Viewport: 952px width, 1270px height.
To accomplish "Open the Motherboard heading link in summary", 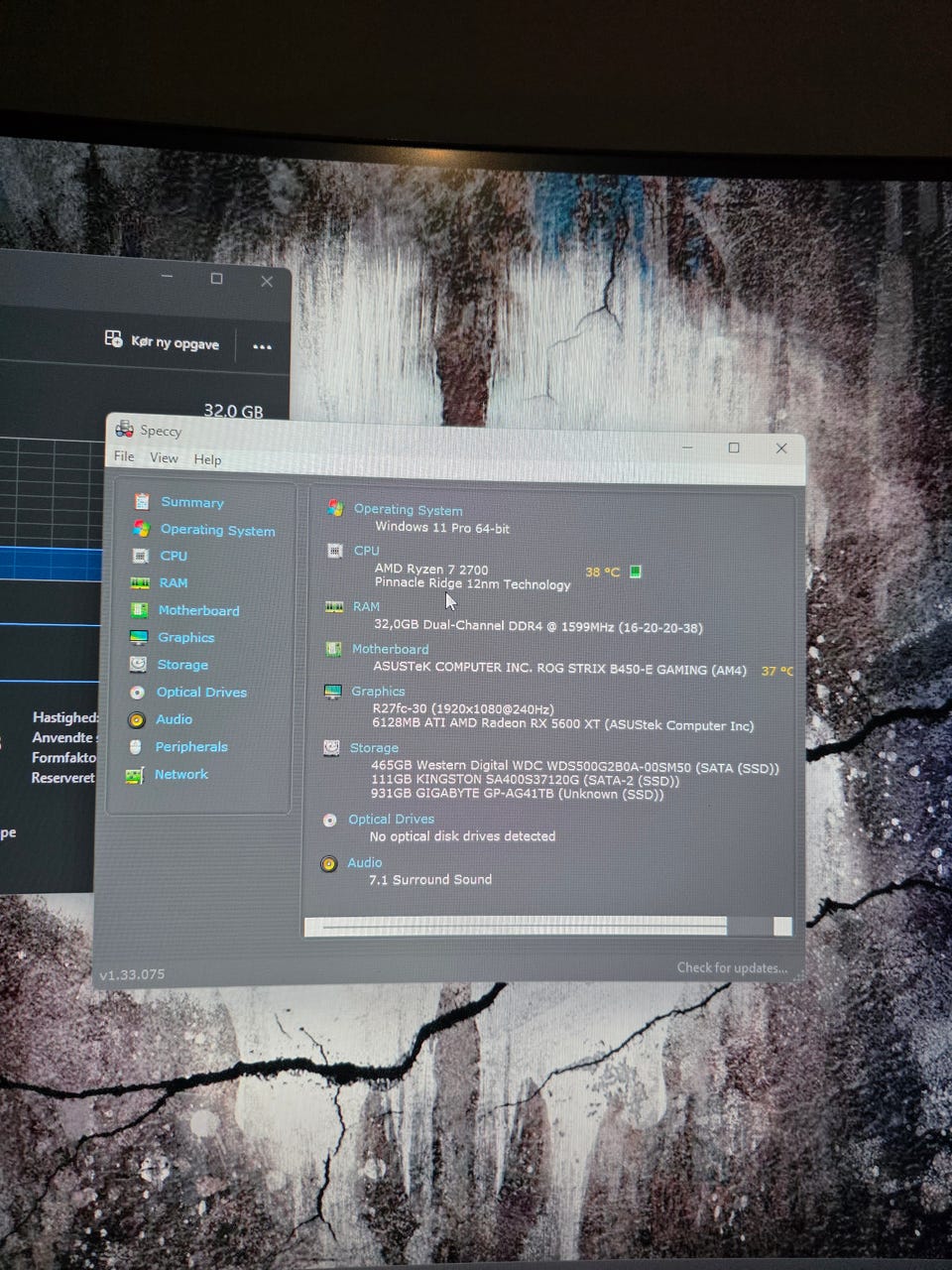I will click(x=391, y=649).
